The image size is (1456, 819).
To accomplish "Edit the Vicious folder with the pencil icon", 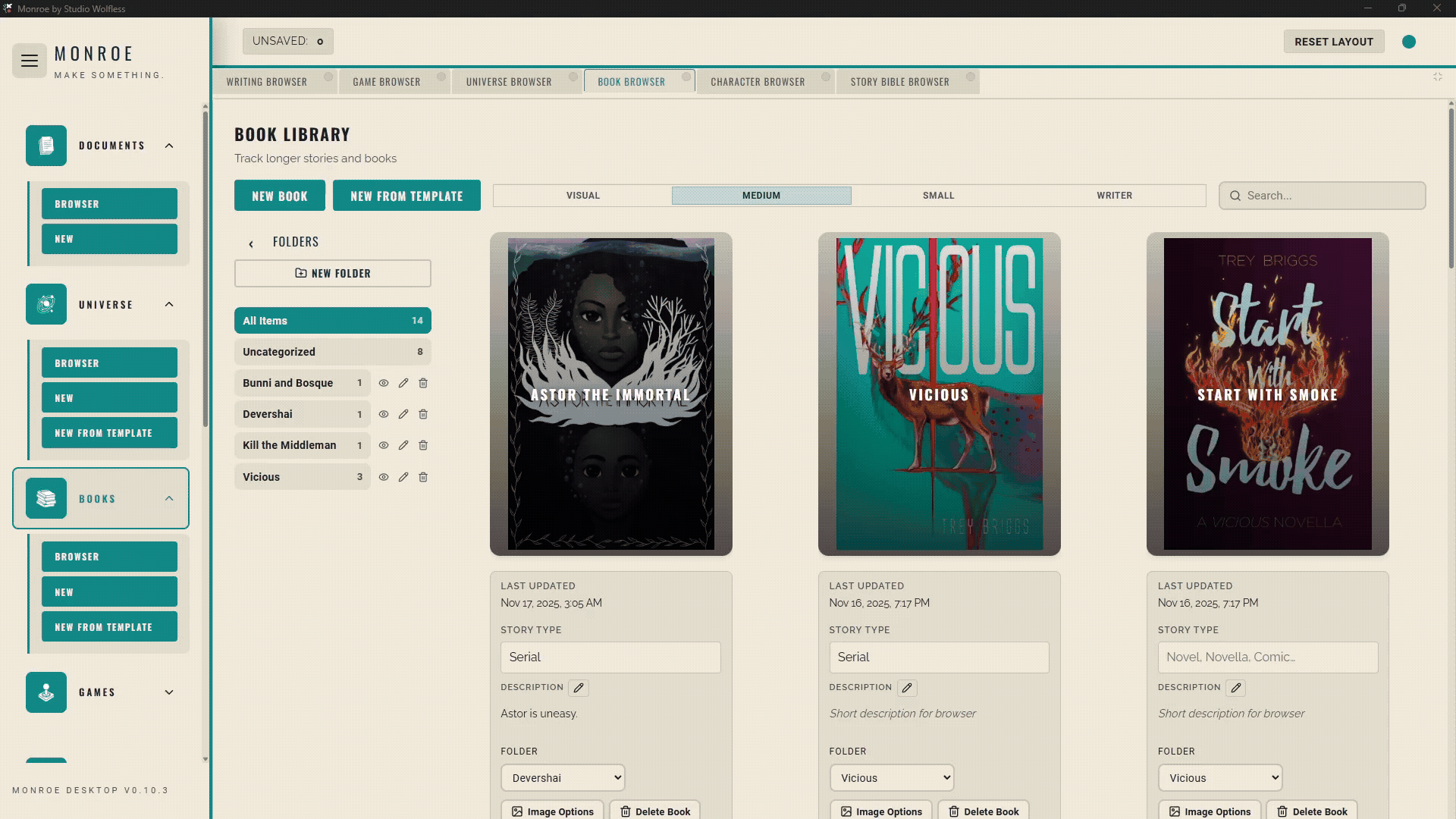I will 403,477.
